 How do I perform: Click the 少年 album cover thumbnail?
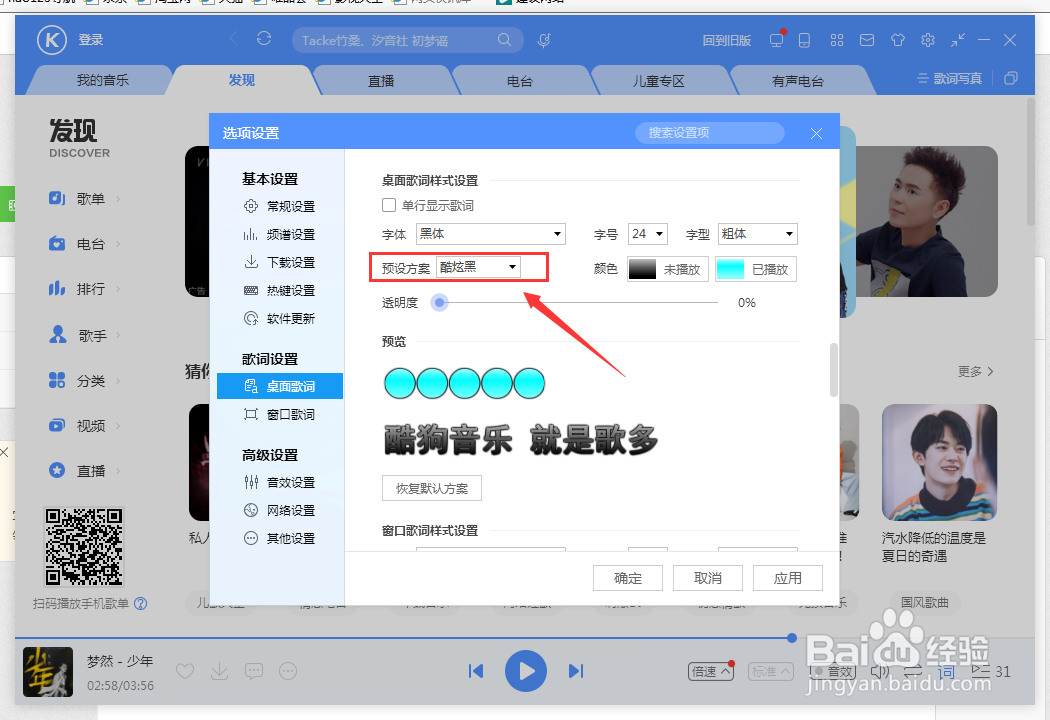48,671
